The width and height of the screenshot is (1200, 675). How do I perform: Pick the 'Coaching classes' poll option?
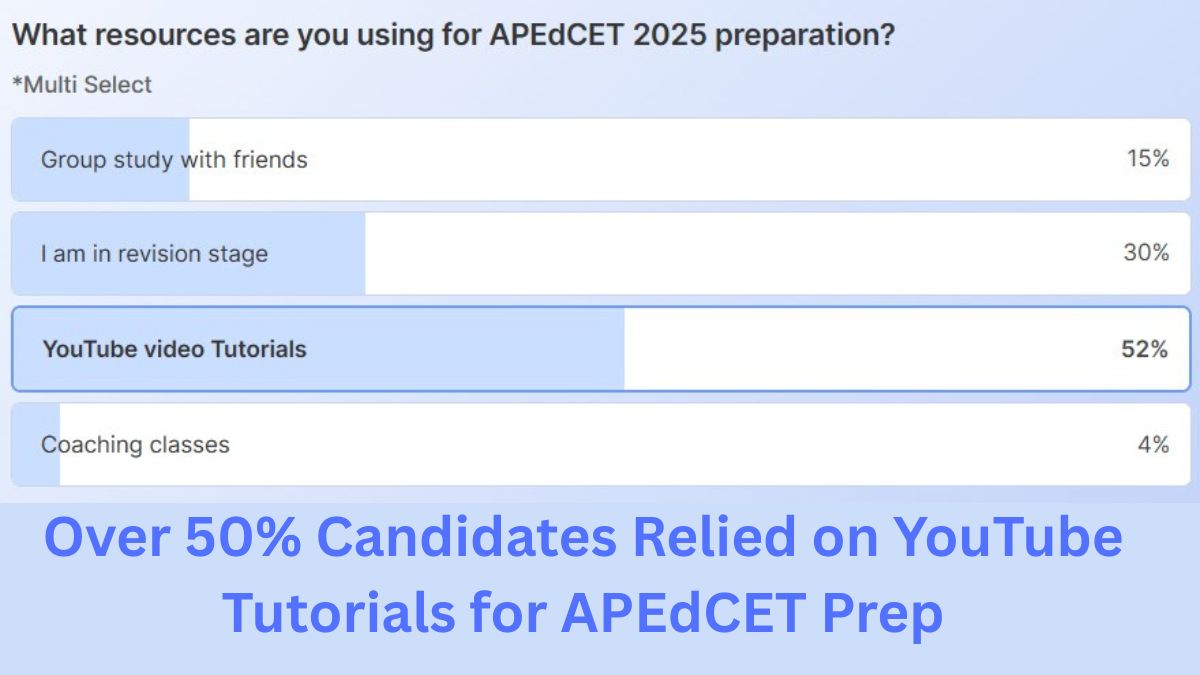(x=135, y=445)
